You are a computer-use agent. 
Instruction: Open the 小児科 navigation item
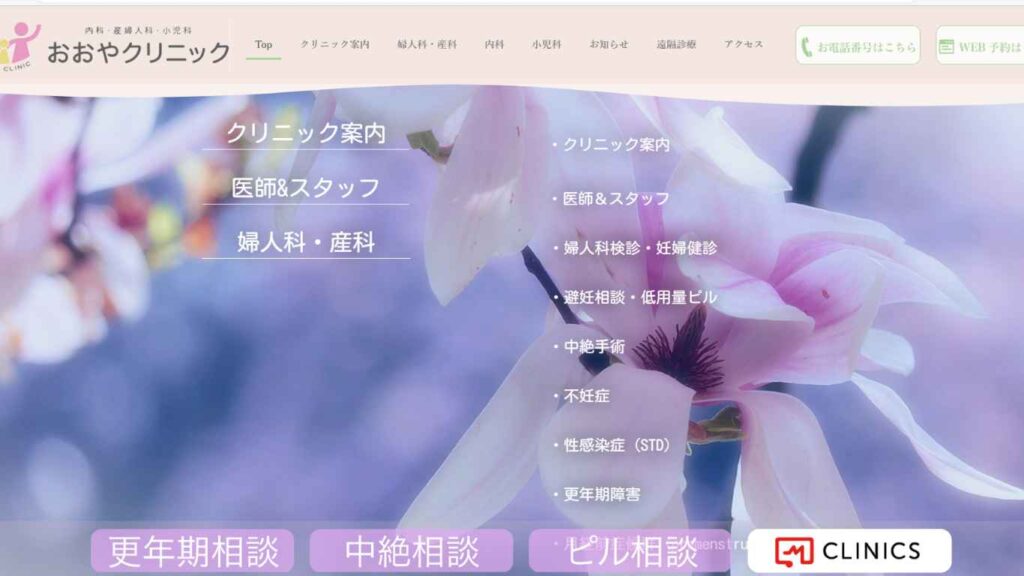pos(546,45)
